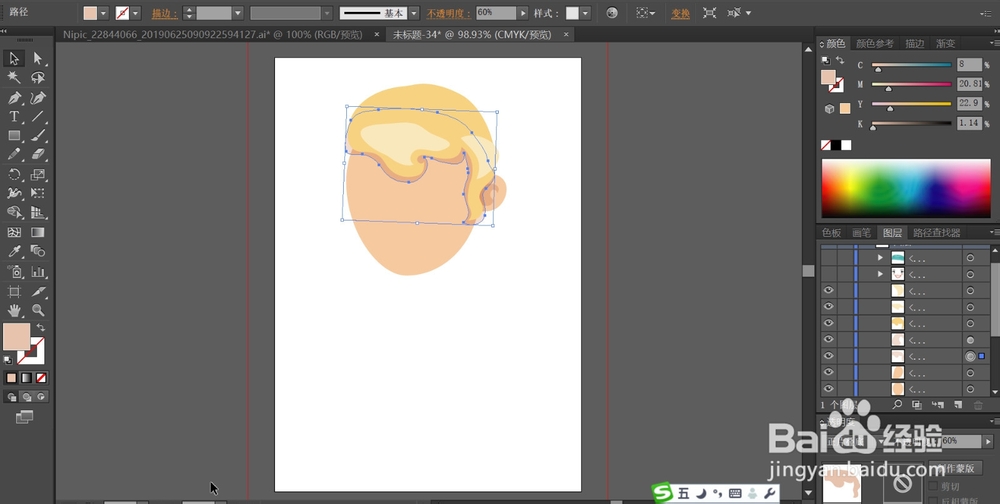Image resolution: width=1000 pixels, height=504 pixels.
Task: Switch to the Nipic_22844066 document tab
Action: [214, 34]
